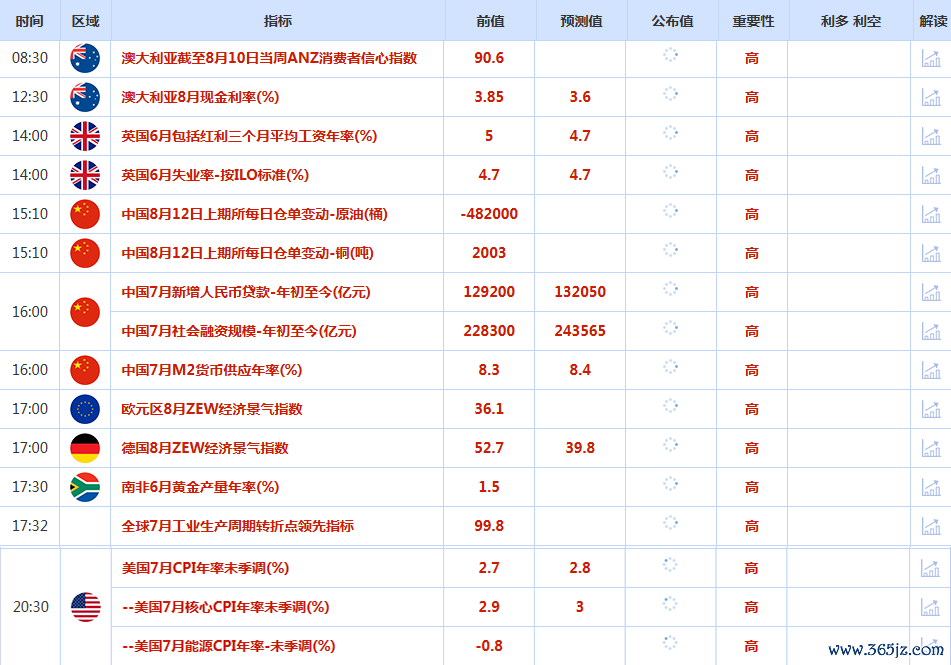This screenshot has height=665, width=951.
Task: Click the 公布值 loading spinner for 德国8月ZEW row
Action: point(671,447)
